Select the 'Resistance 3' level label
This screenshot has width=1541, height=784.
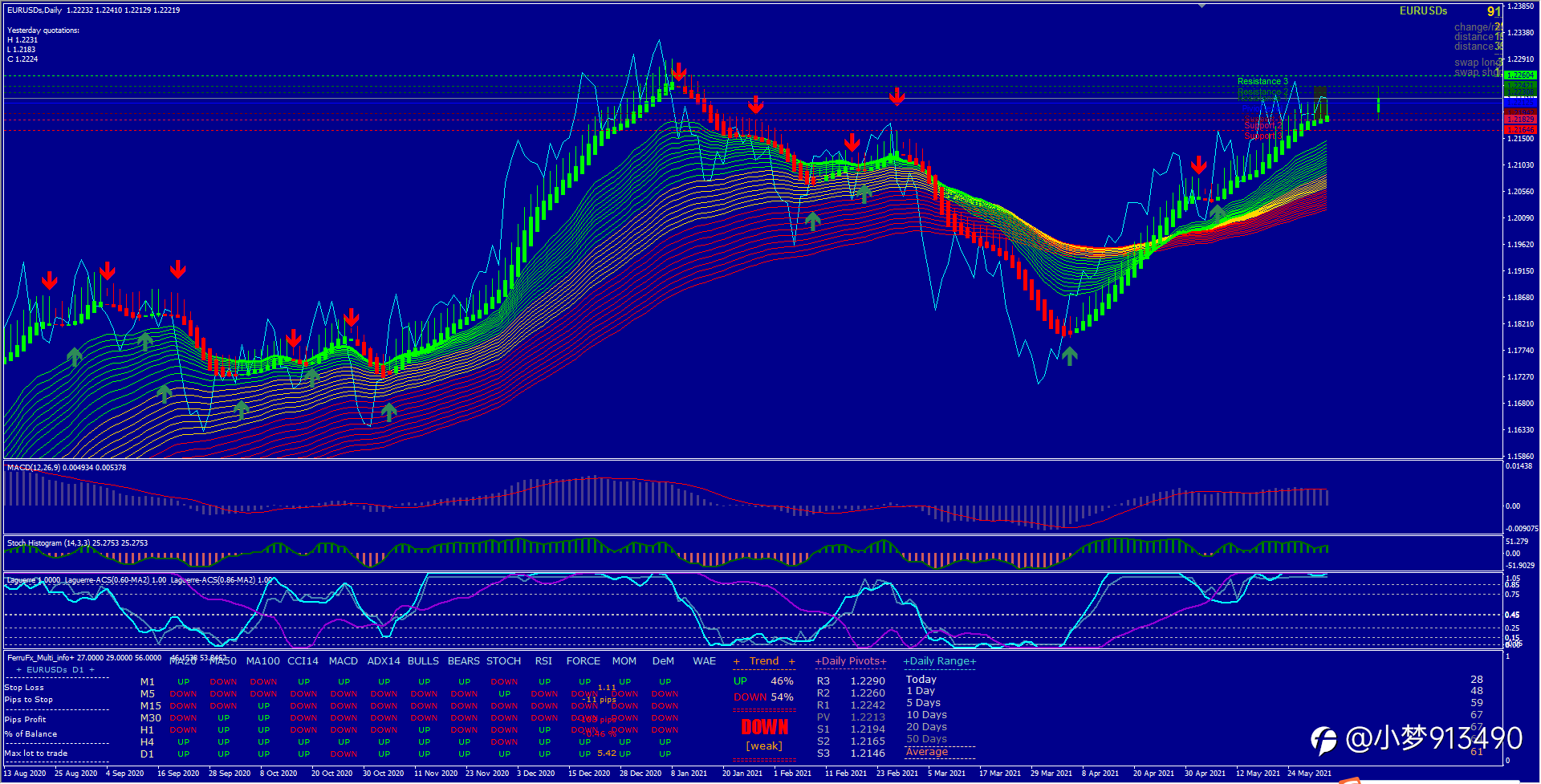[1262, 81]
